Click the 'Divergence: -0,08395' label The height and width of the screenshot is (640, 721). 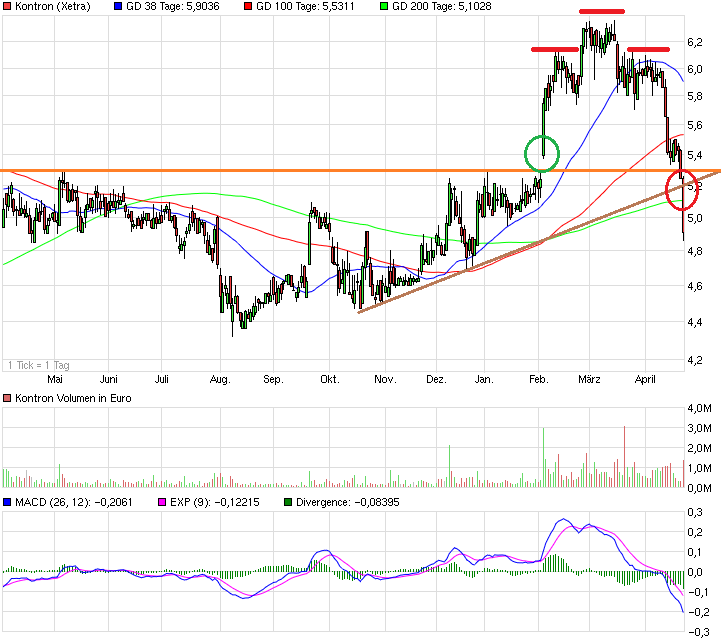348,502
